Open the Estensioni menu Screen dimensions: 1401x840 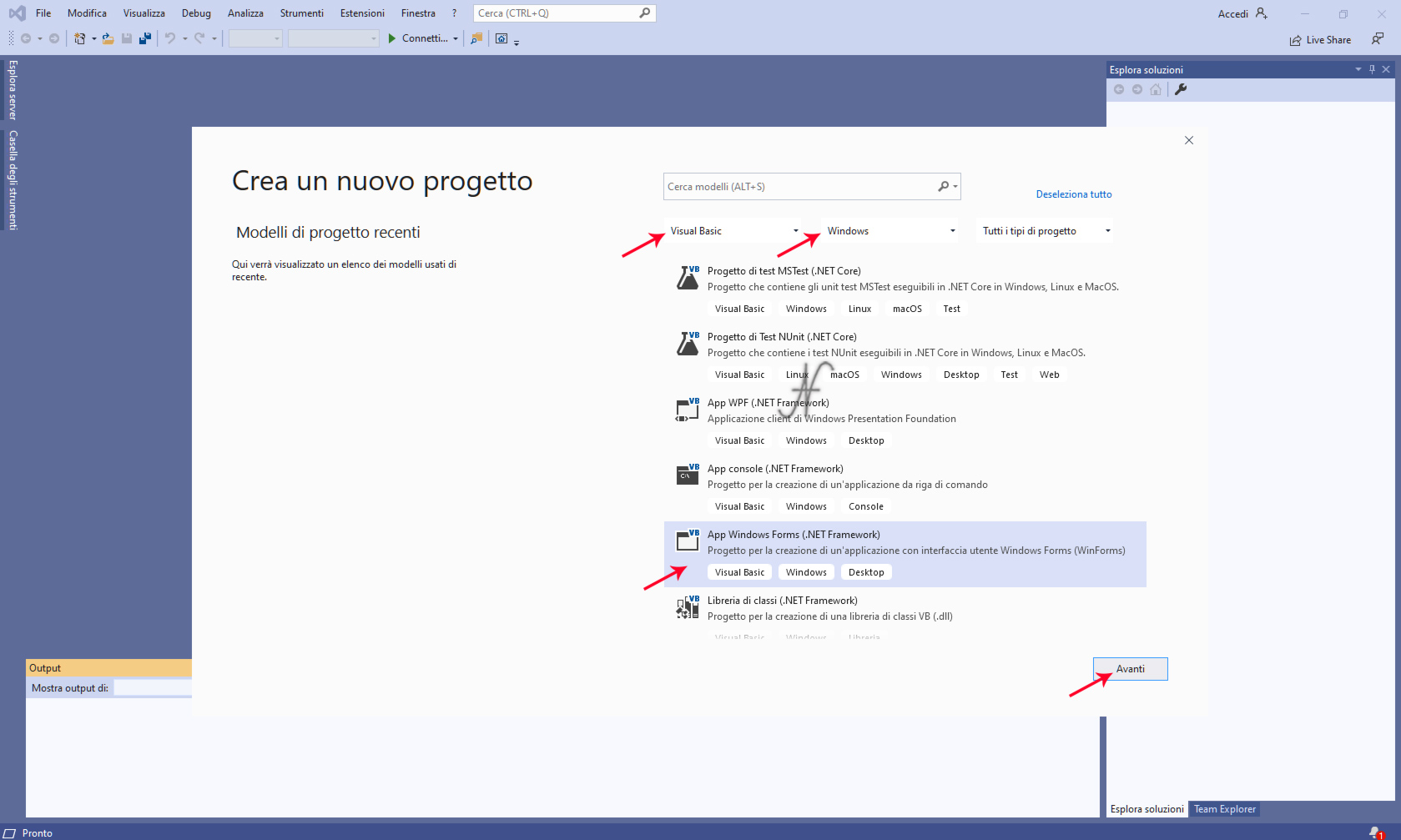362,13
